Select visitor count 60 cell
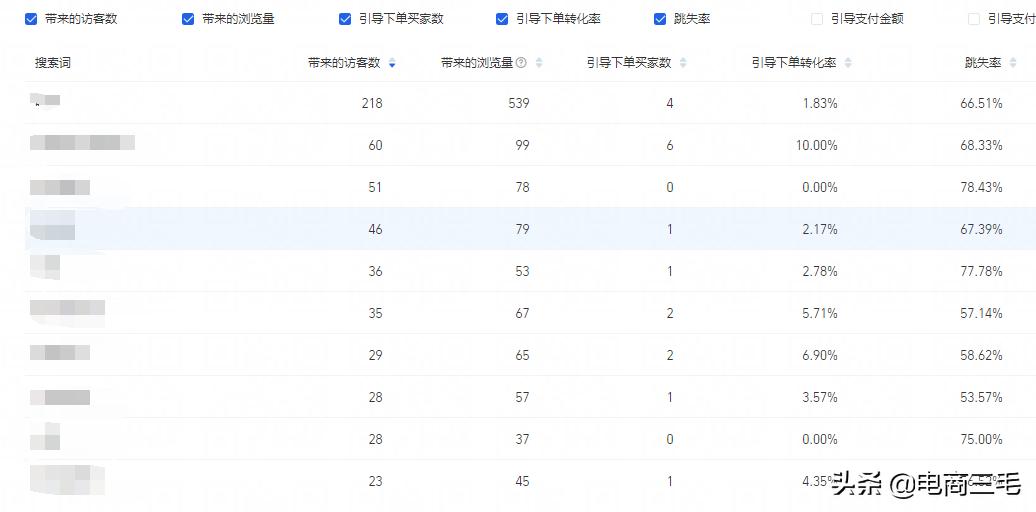The width and height of the screenshot is (1036, 512). (375, 145)
